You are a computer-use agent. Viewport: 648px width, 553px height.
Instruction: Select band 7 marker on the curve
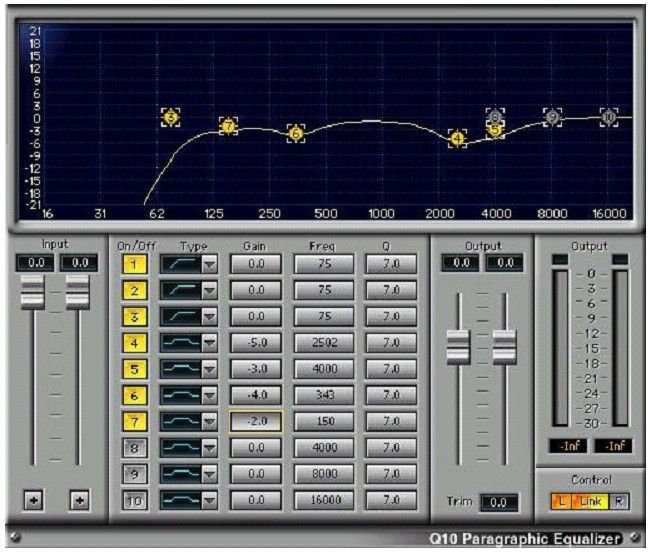228,127
